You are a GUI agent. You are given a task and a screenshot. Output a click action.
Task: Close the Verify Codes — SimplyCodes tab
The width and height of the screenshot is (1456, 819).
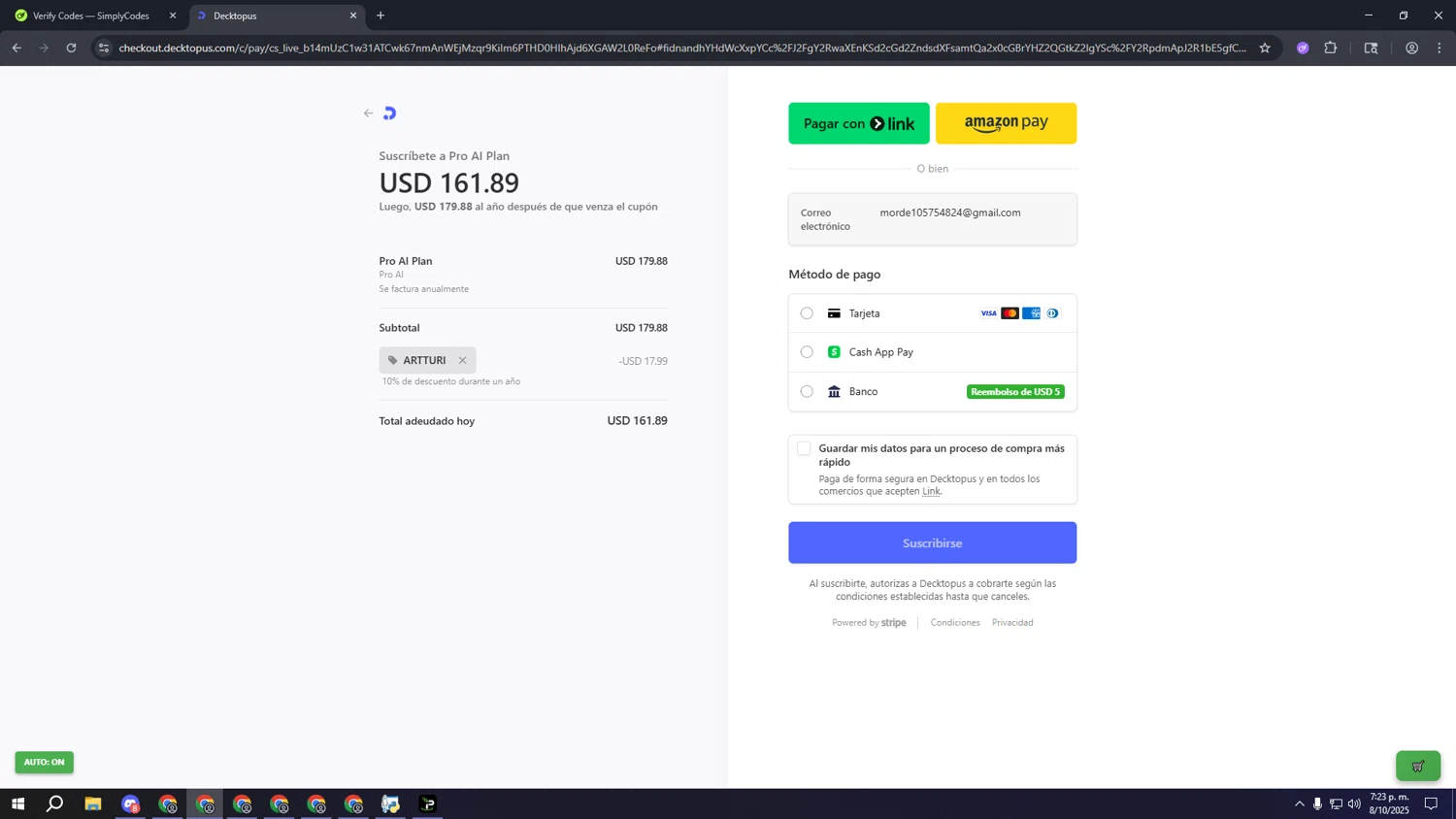click(173, 16)
